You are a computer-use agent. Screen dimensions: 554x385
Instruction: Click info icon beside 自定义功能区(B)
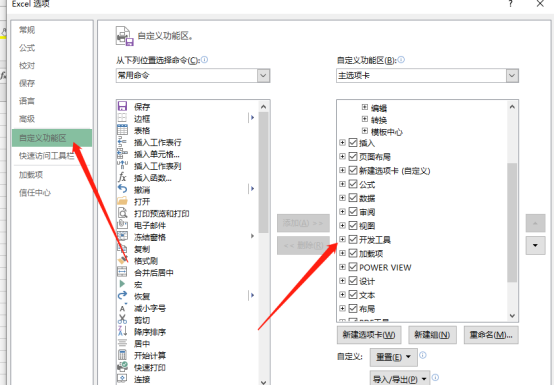click(x=401, y=60)
